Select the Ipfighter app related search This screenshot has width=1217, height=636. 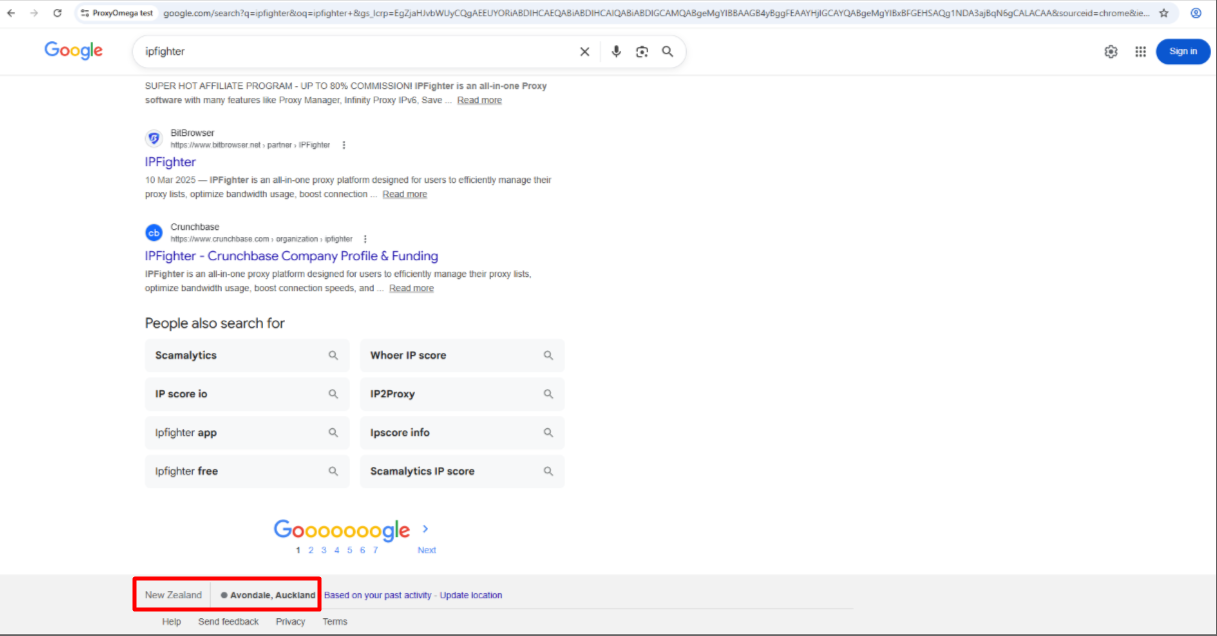point(247,433)
